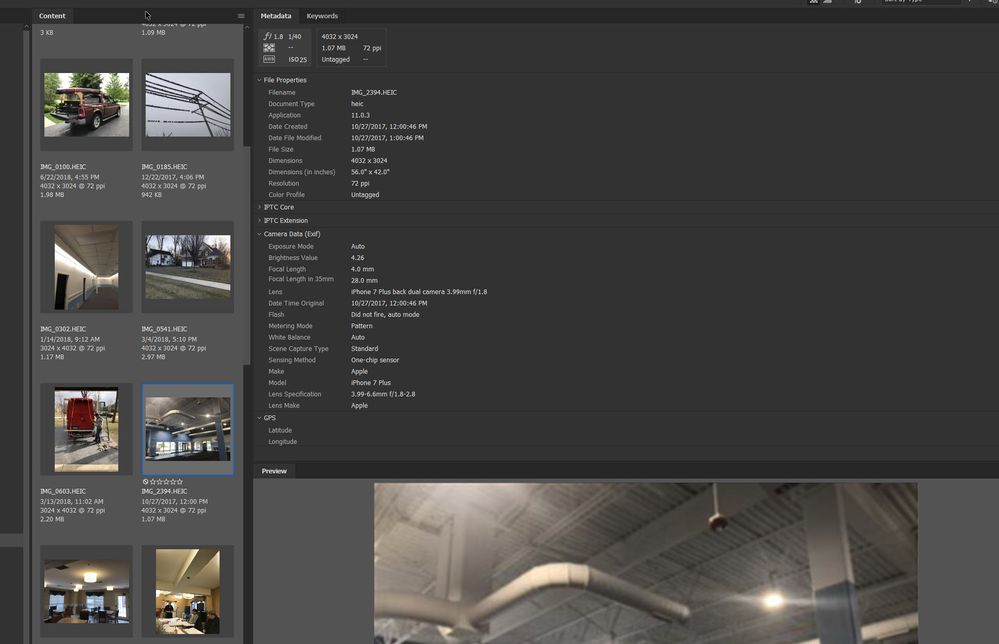Screen dimensions: 999x644
Task: Click 6/22/2018, 4:55 PM date under IMG_0100
Action: tap(69, 177)
